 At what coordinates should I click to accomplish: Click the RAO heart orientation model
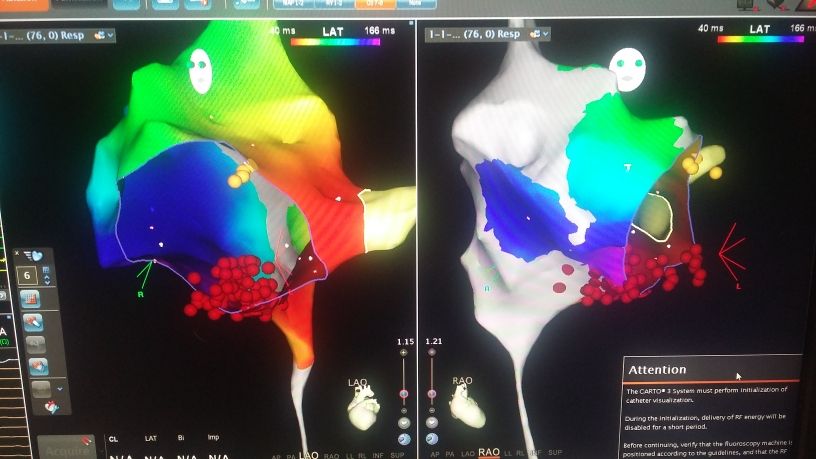pos(468,405)
